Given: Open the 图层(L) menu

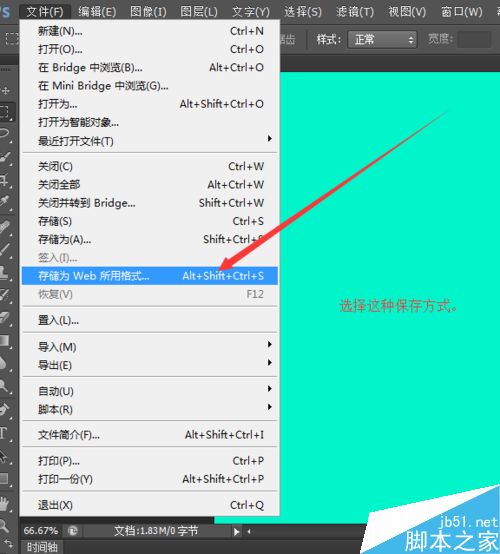Looking at the screenshot, I should click(199, 12).
